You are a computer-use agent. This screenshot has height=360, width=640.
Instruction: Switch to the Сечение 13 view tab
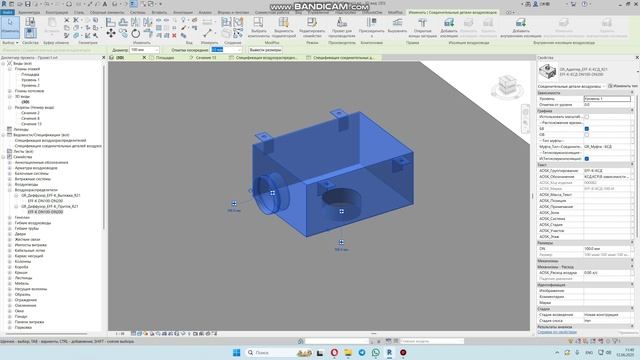coord(206,58)
